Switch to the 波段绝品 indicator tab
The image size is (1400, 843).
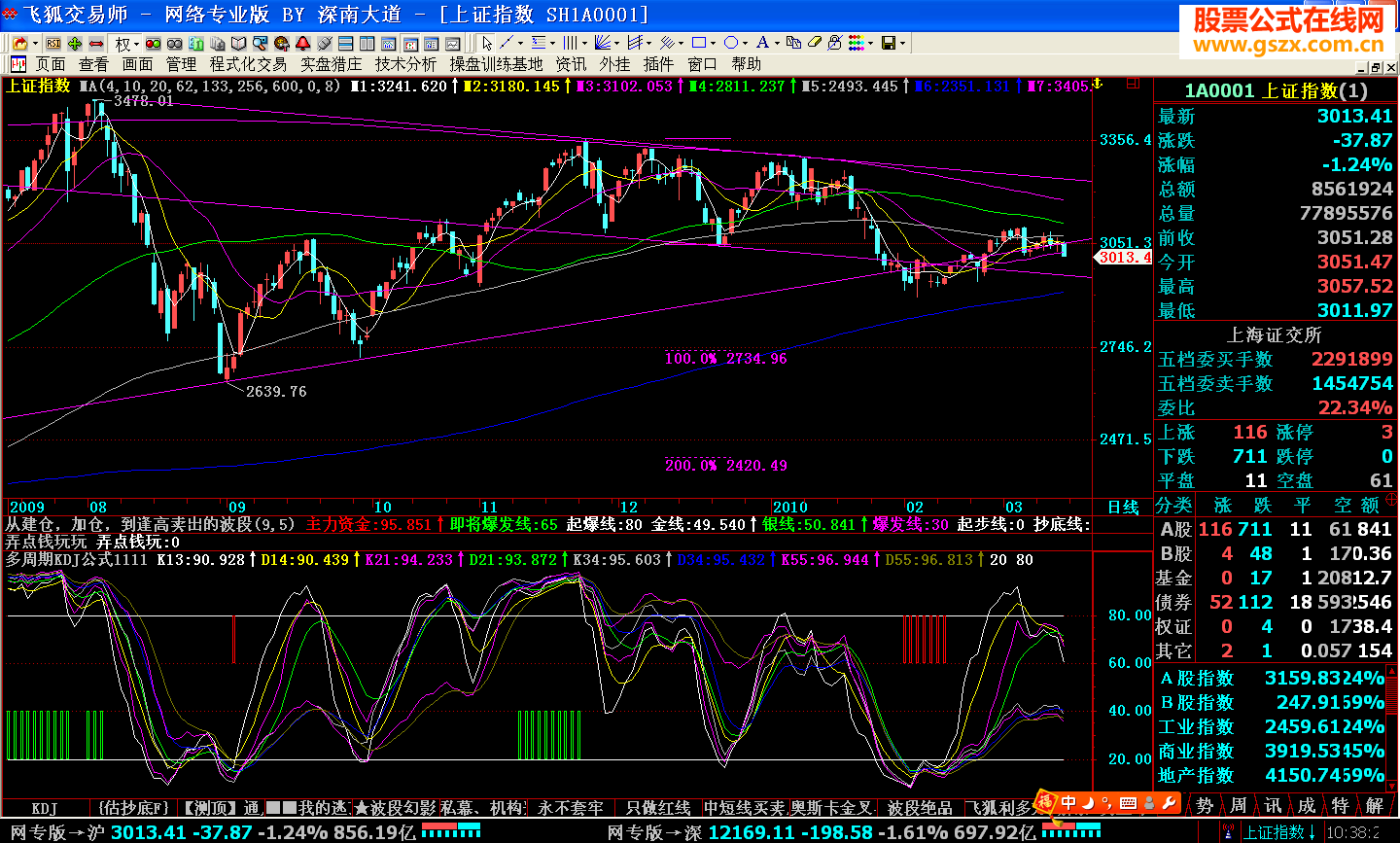coord(920,808)
